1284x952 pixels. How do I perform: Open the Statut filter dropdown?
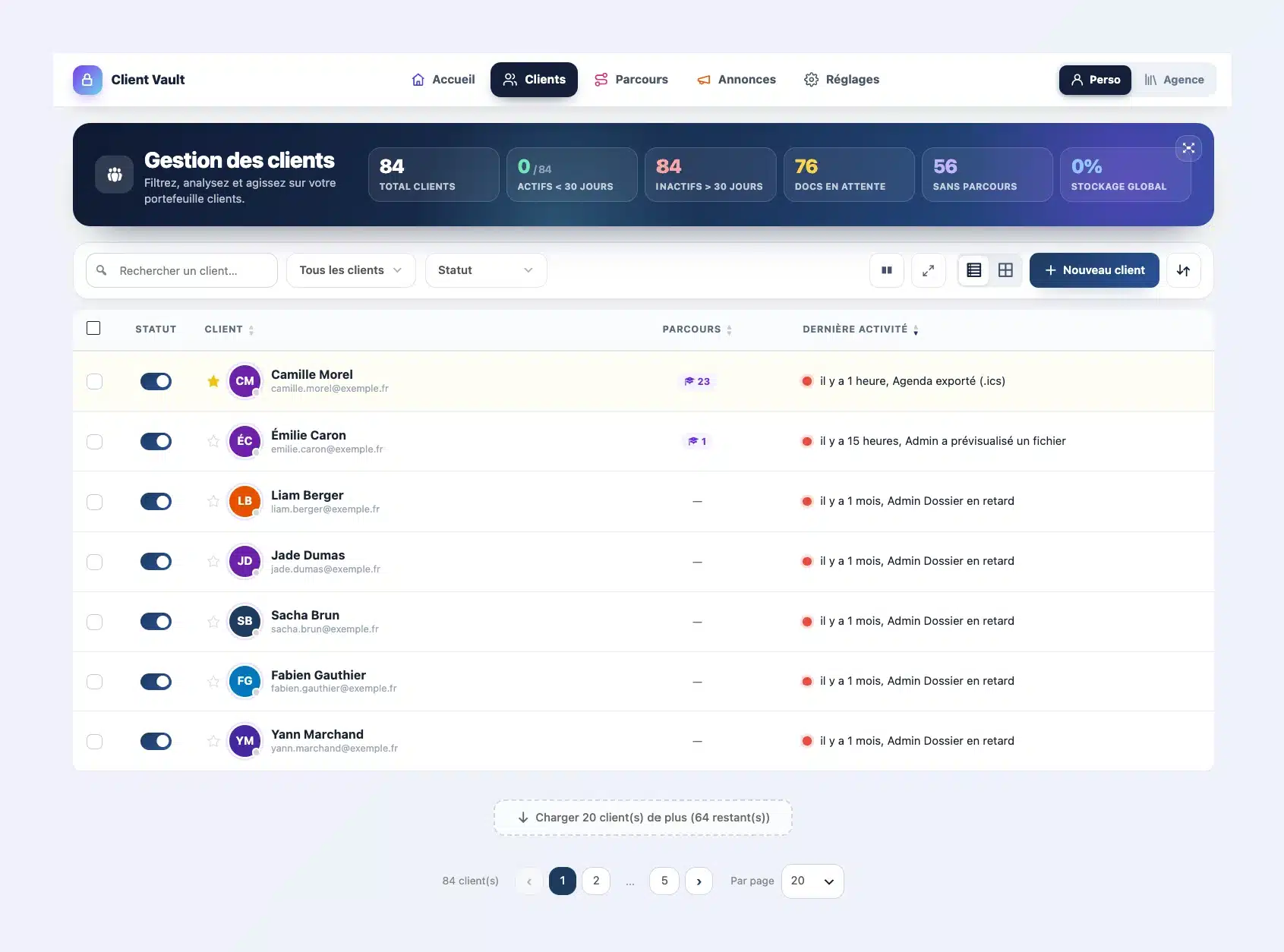click(x=486, y=270)
